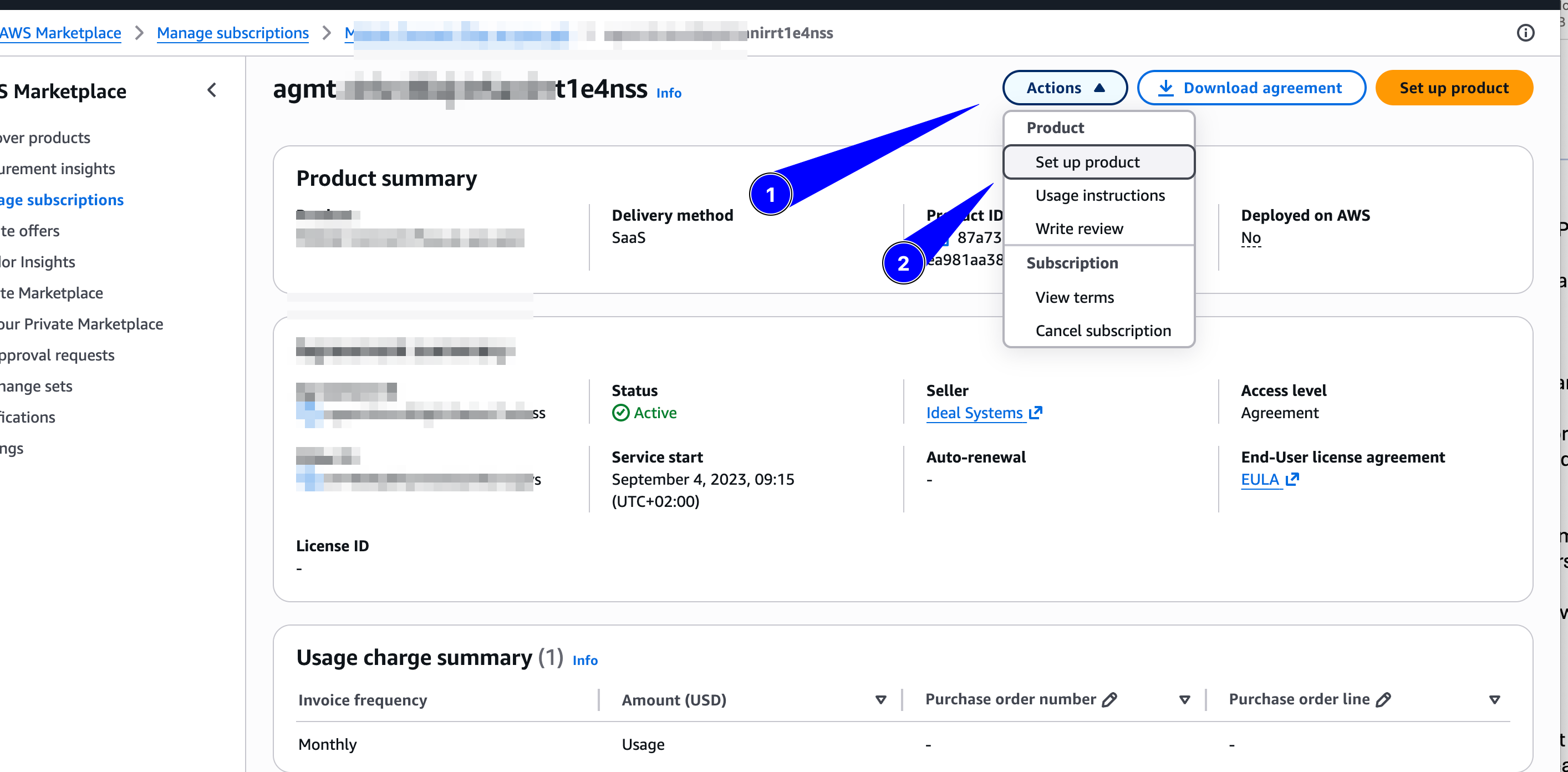1568x772 pixels.
Task: Click green Active status check icon
Action: (x=620, y=413)
